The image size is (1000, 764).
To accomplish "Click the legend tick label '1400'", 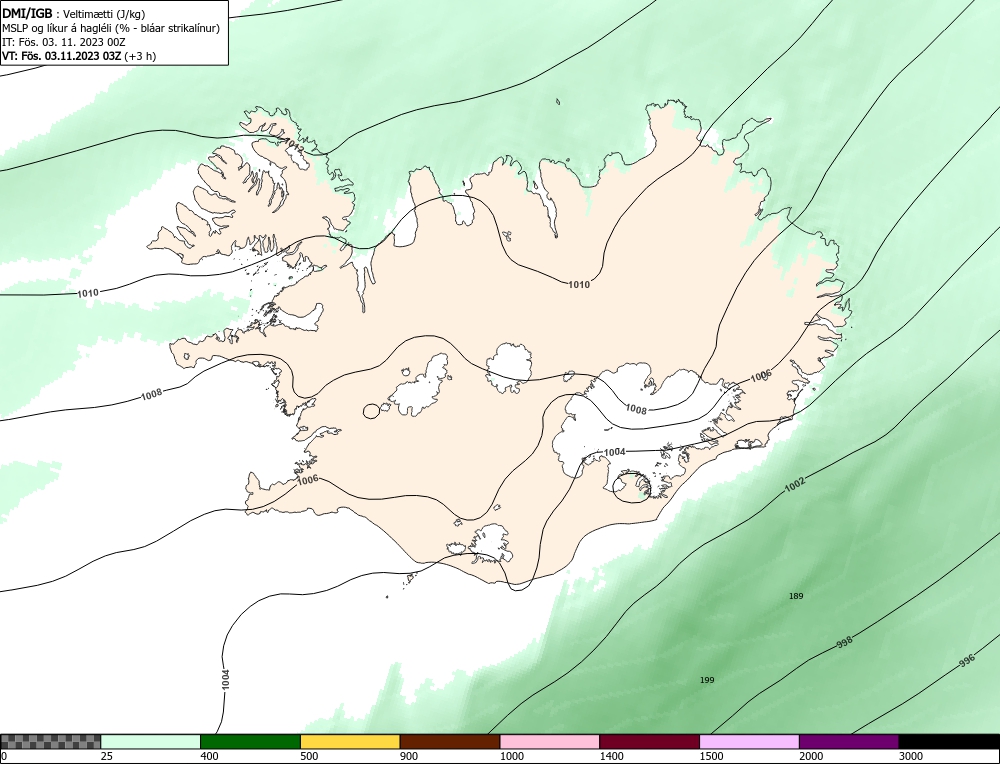I will [611, 756].
